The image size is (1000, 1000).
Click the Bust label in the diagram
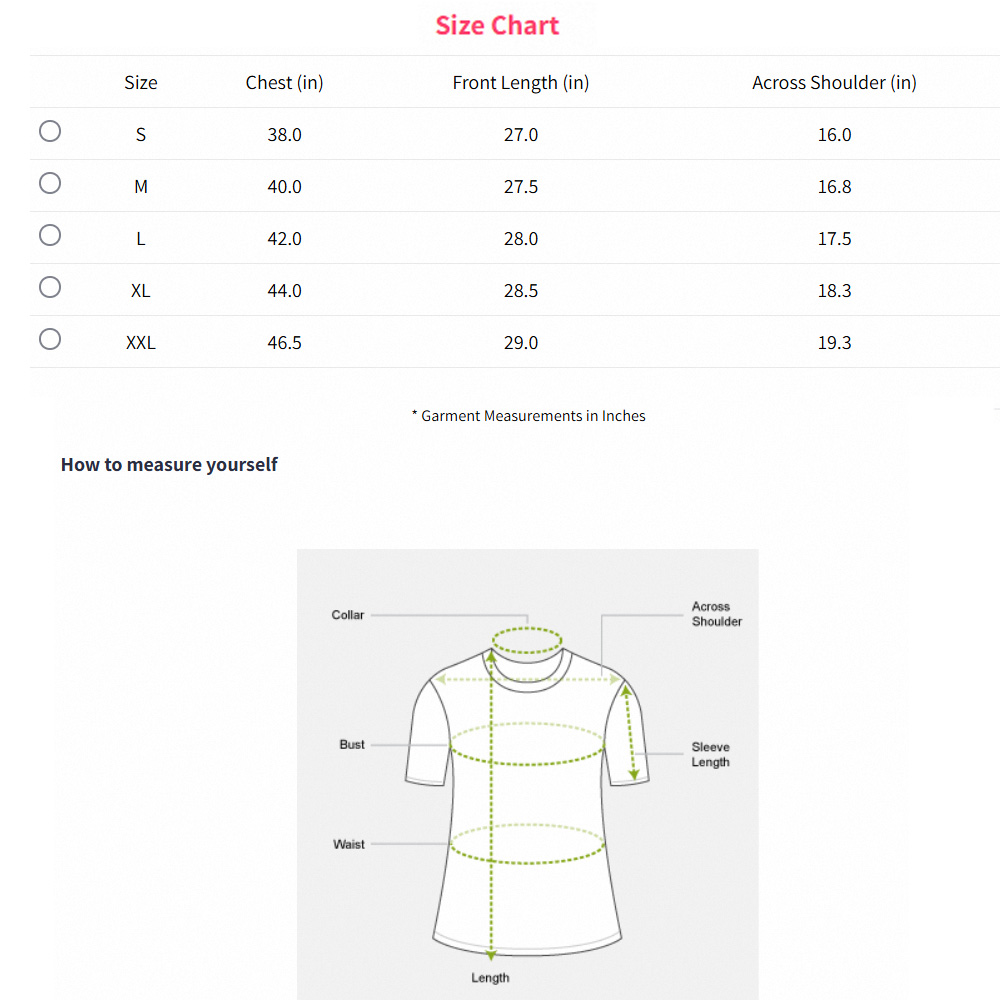(x=352, y=745)
